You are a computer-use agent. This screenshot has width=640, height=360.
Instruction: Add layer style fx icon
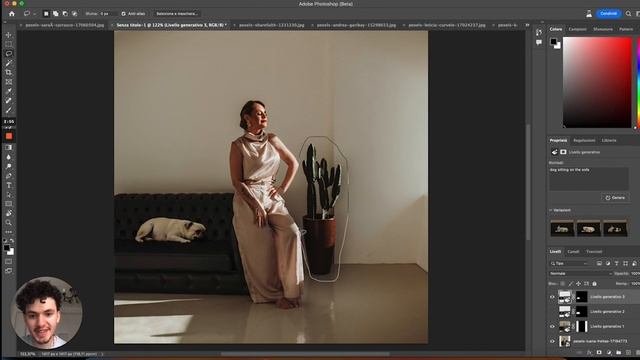point(589,352)
